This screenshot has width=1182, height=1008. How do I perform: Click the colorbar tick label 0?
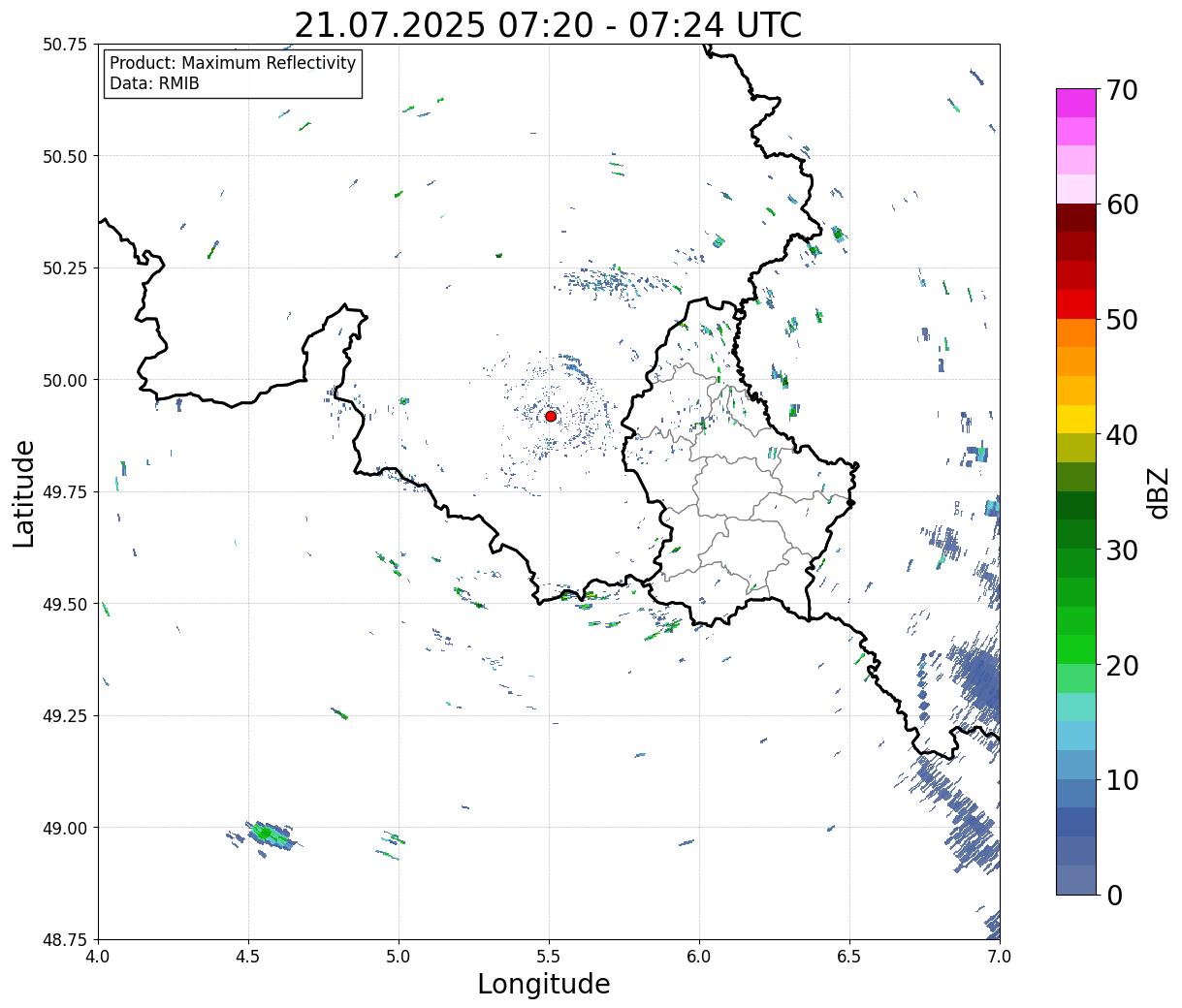[x=1114, y=895]
